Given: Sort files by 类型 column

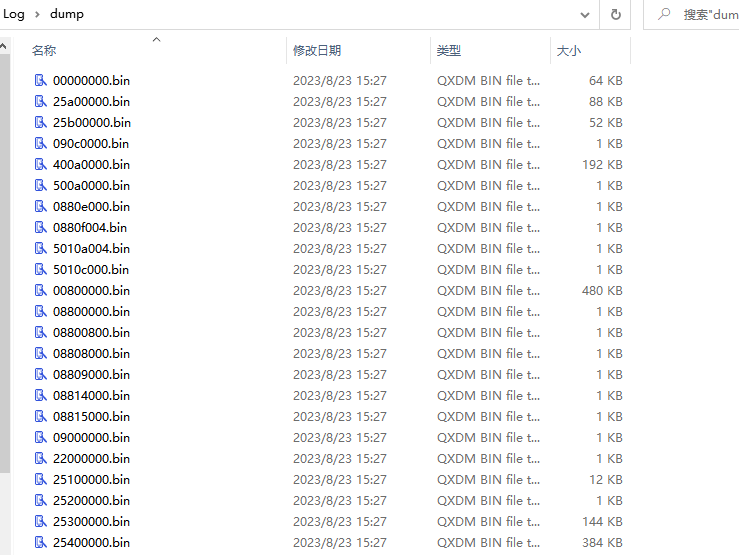Looking at the screenshot, I should point(449,50).
